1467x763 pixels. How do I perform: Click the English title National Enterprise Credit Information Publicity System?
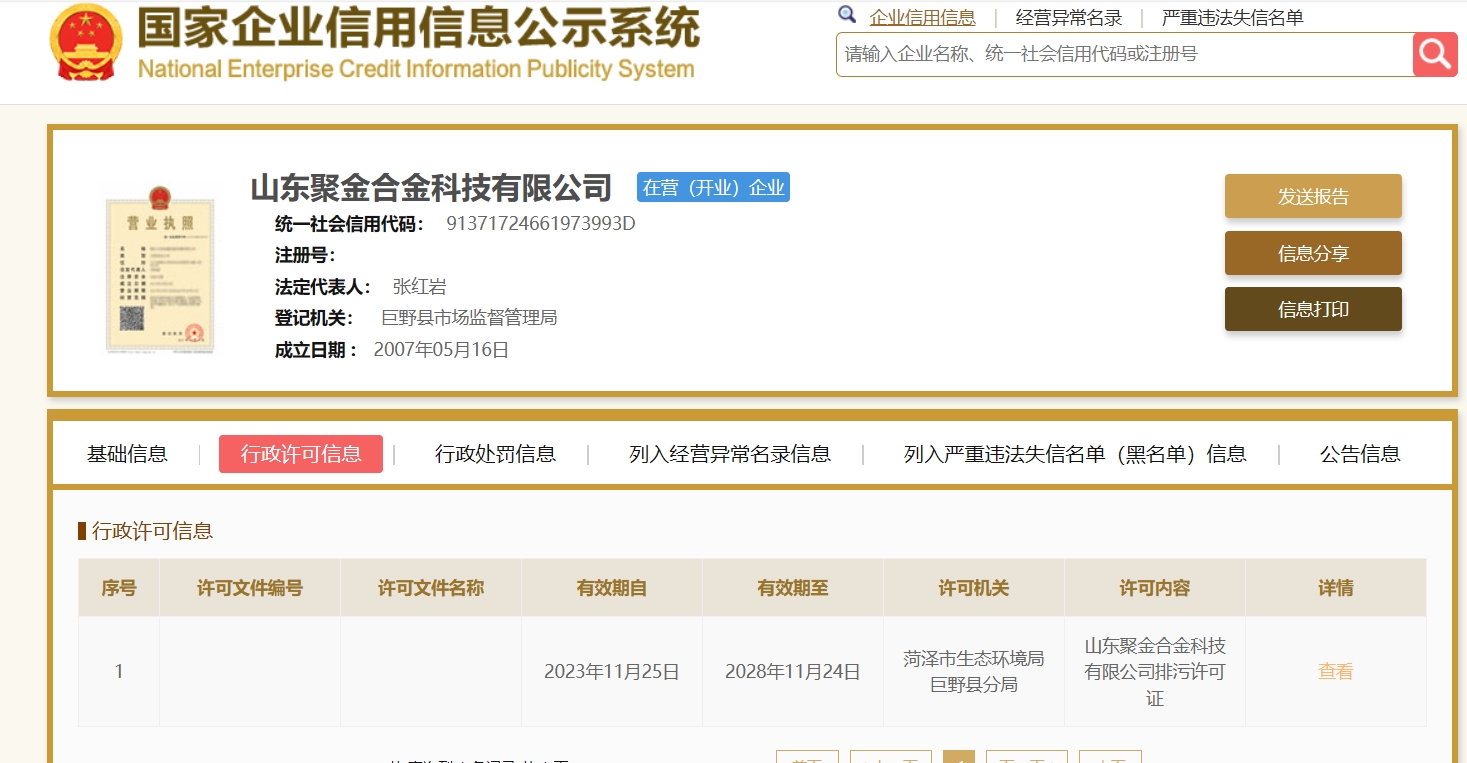[x=416, y=69]
